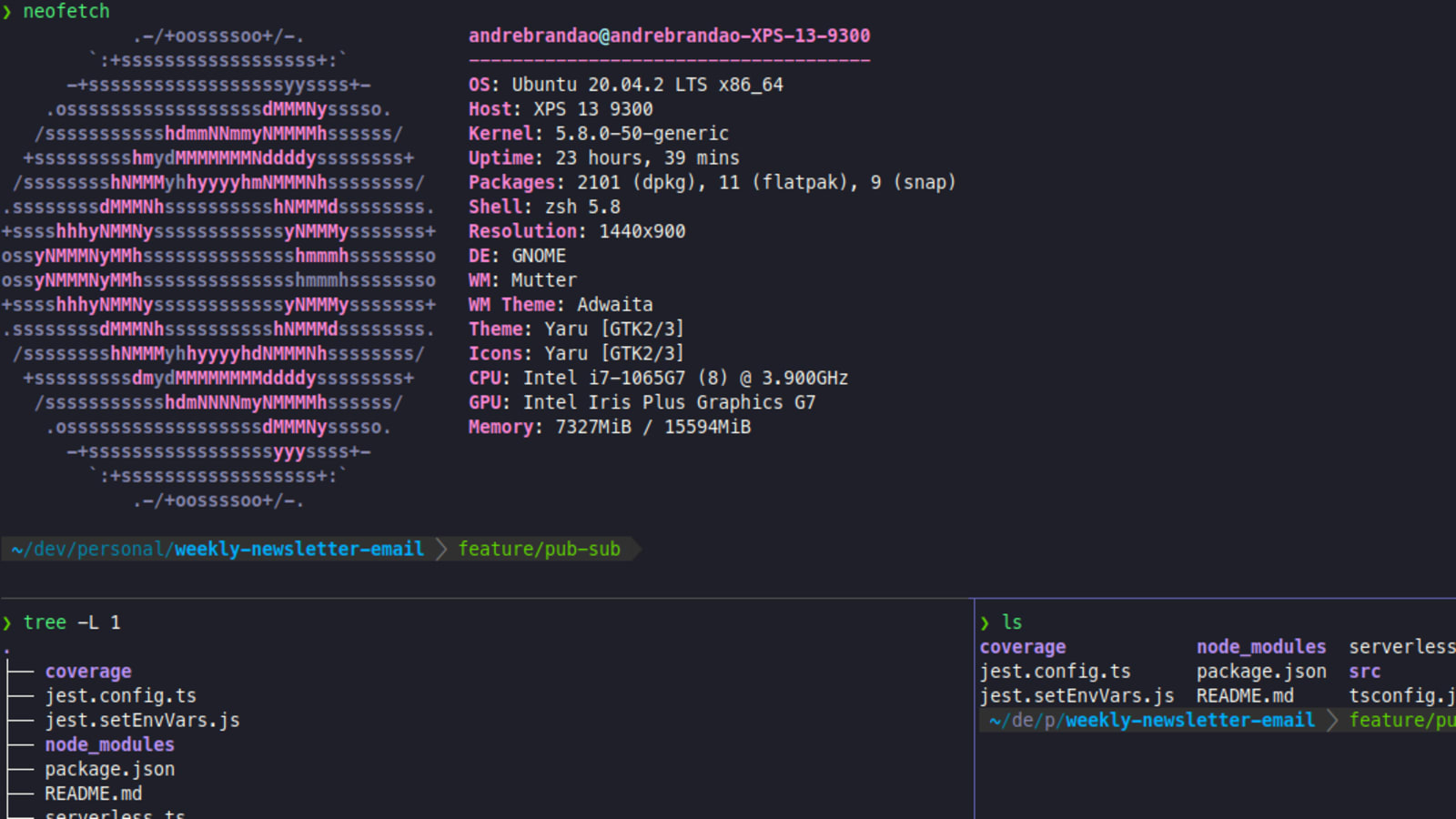
Task: Click weekly-newsletter-email path in right pane prompt
Action: [1190, 721]
